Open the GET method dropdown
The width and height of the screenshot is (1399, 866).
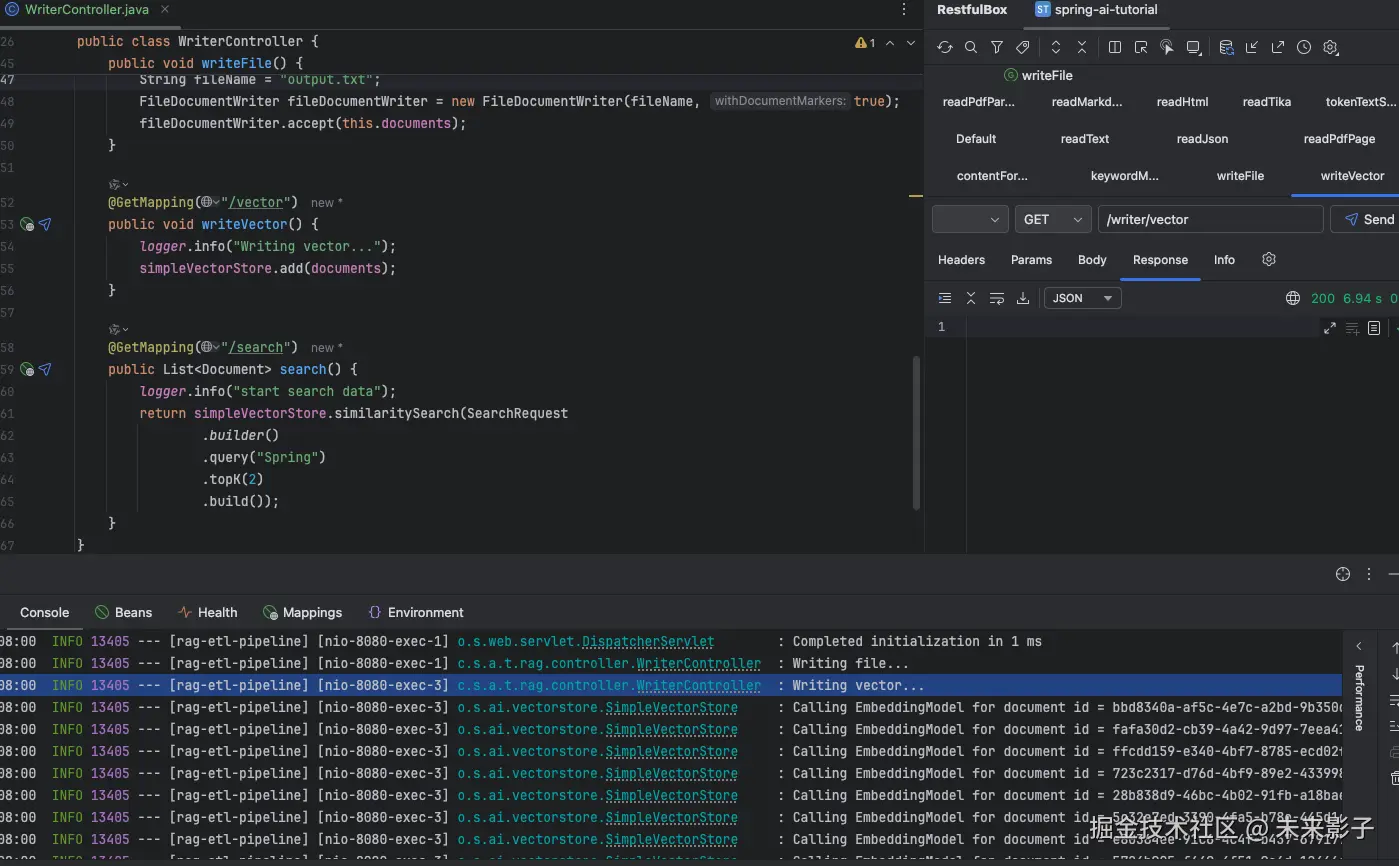pyautogui.click(x=1052, y=219)
